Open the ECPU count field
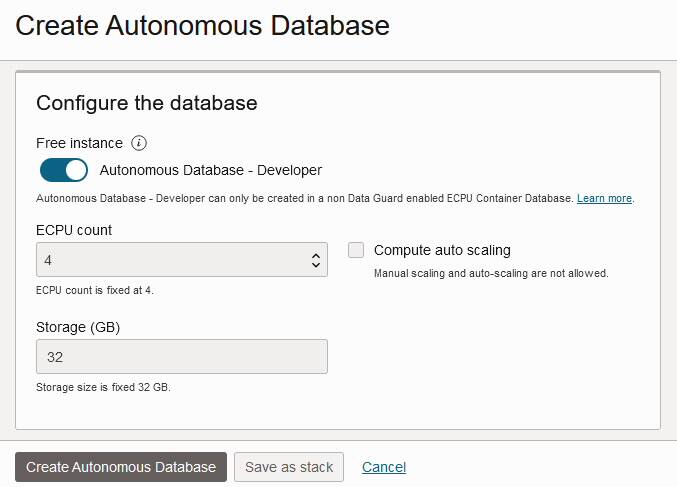Image resolution: width=677 pixels, height=487 pixels. 170,260
